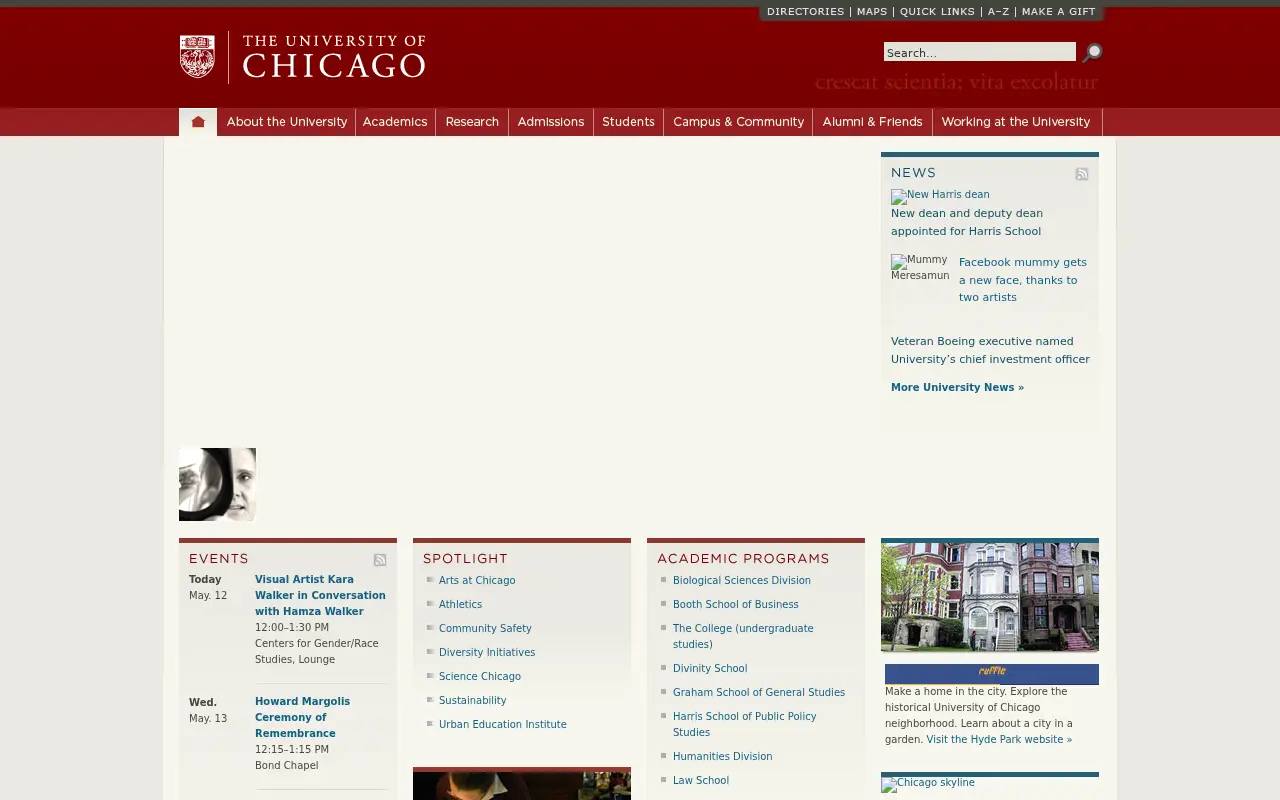Open the Admissions menu
1280x800 pixels.
coord(551,122)
